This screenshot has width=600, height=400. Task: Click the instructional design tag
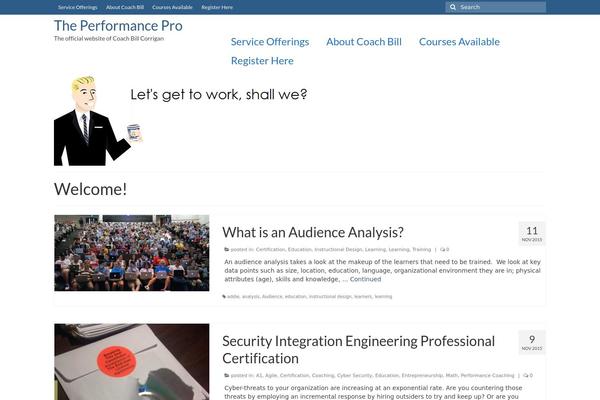[330, 297]
